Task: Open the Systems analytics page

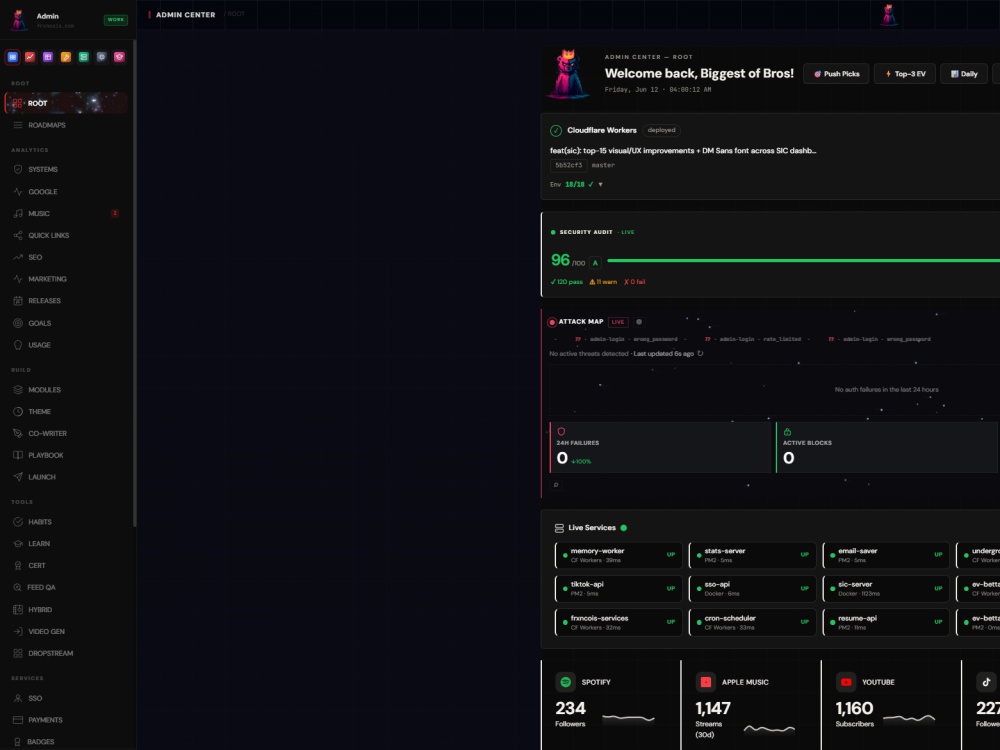Action: (x=66, y=169)
